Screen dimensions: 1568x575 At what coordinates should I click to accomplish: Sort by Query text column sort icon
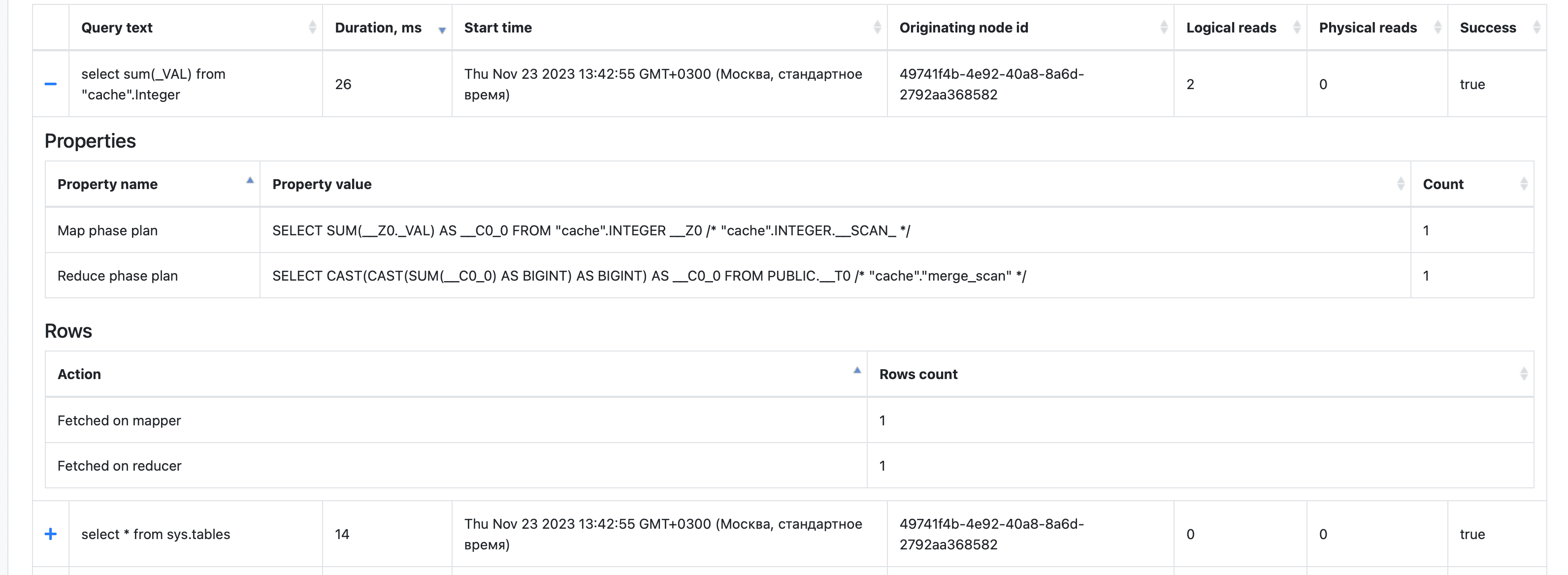click(312, 28)
